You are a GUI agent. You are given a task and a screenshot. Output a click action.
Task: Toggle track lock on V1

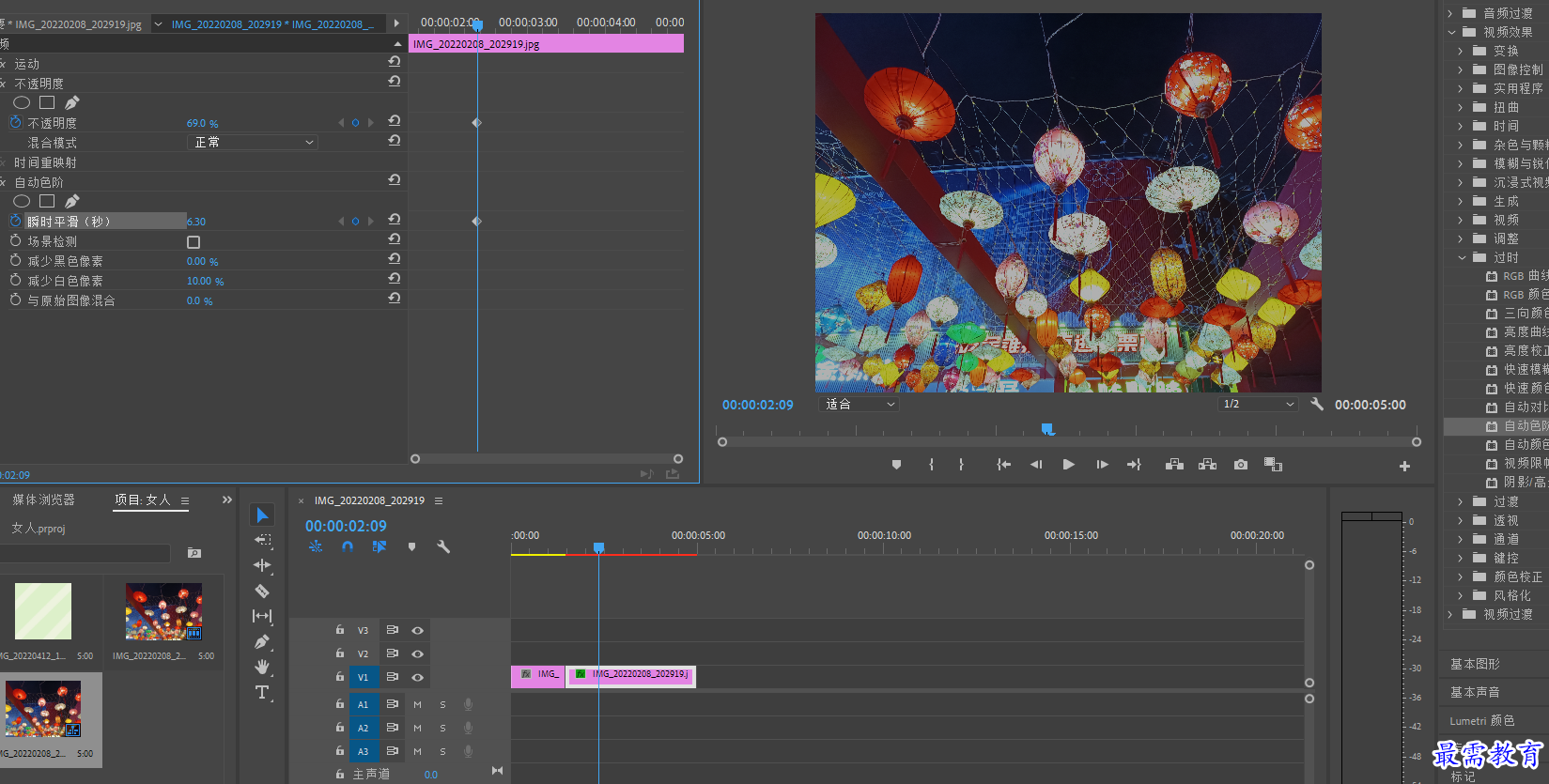[x=339, y=676]
